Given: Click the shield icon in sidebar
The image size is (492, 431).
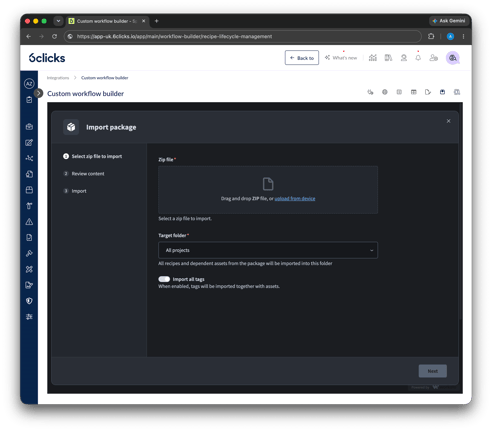Looking at the screenshot, I should [29, 301].
